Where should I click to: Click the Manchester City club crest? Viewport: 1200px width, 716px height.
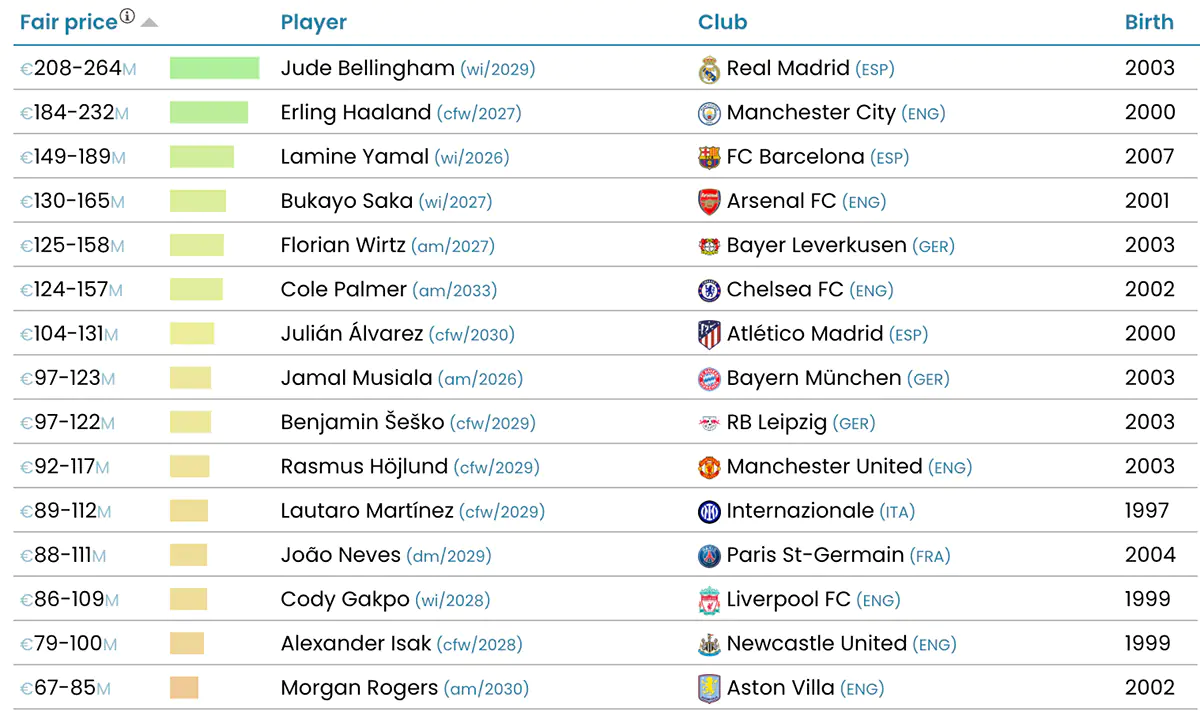(709, 113)
